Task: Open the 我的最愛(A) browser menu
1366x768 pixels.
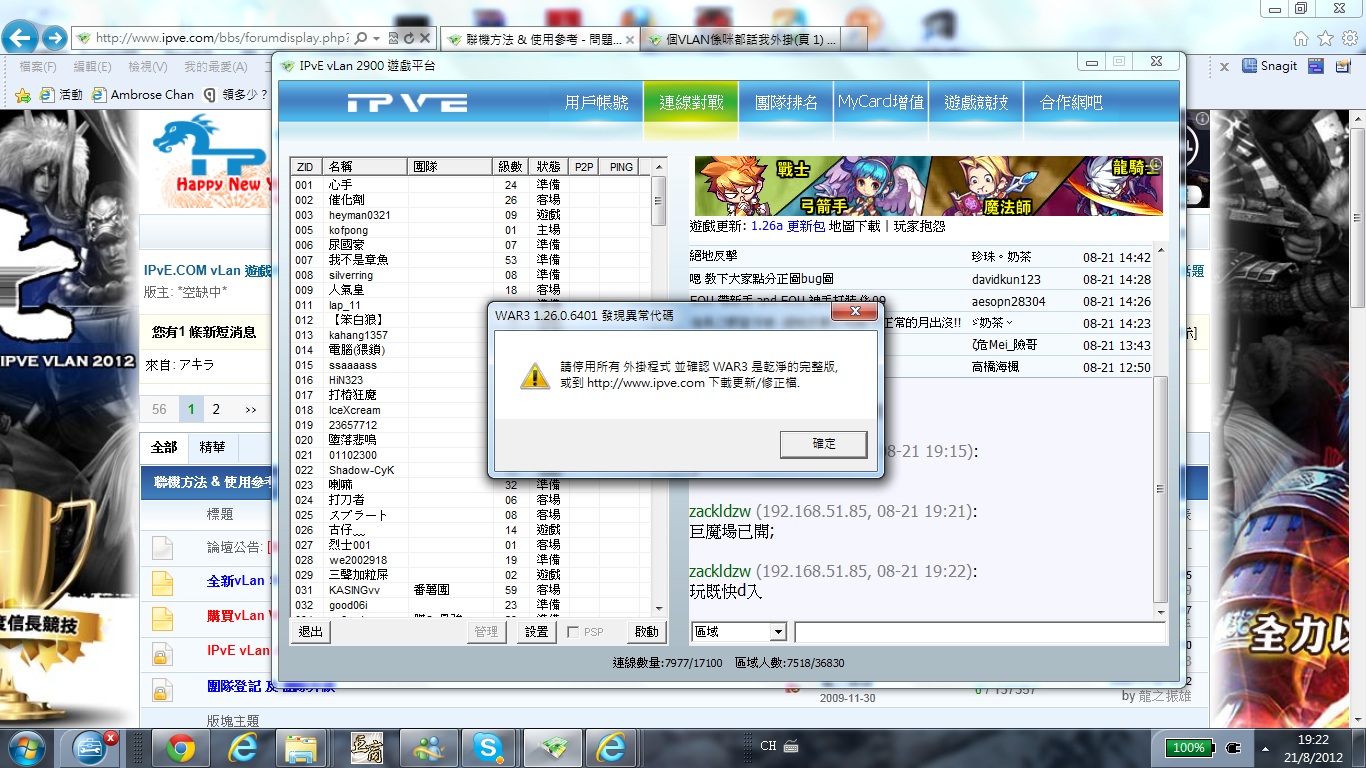Action: pyautogui.click(x=215, y=67)
